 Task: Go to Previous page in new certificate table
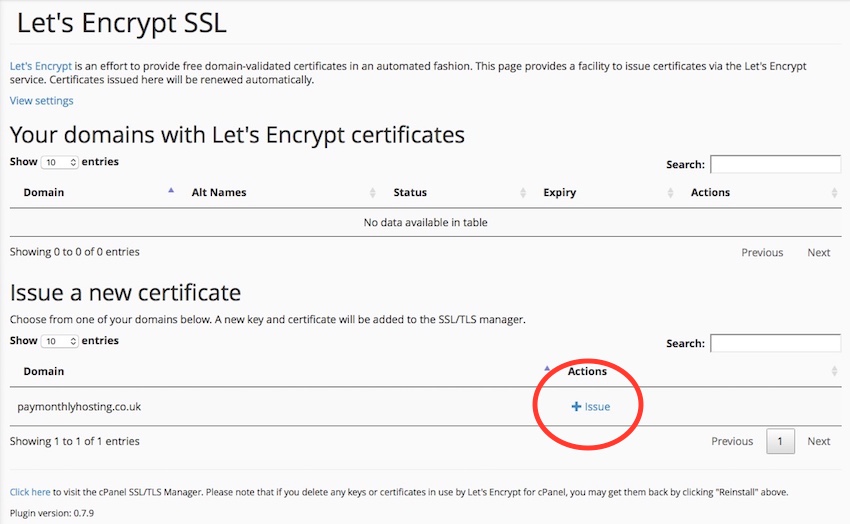click(x=732, y=441)
